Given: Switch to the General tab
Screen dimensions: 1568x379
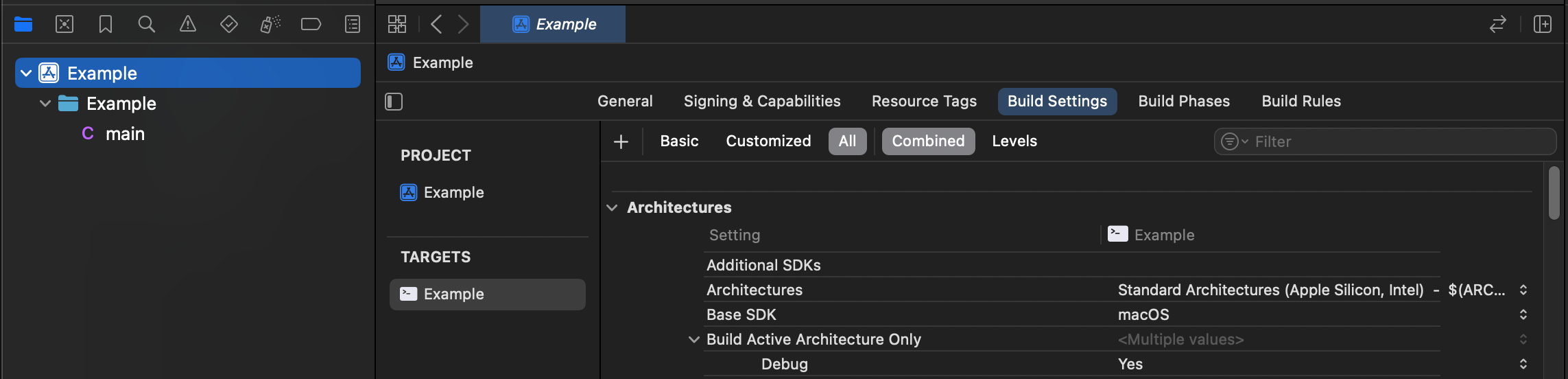Looking at the screenshot, I should pos(625,102).
